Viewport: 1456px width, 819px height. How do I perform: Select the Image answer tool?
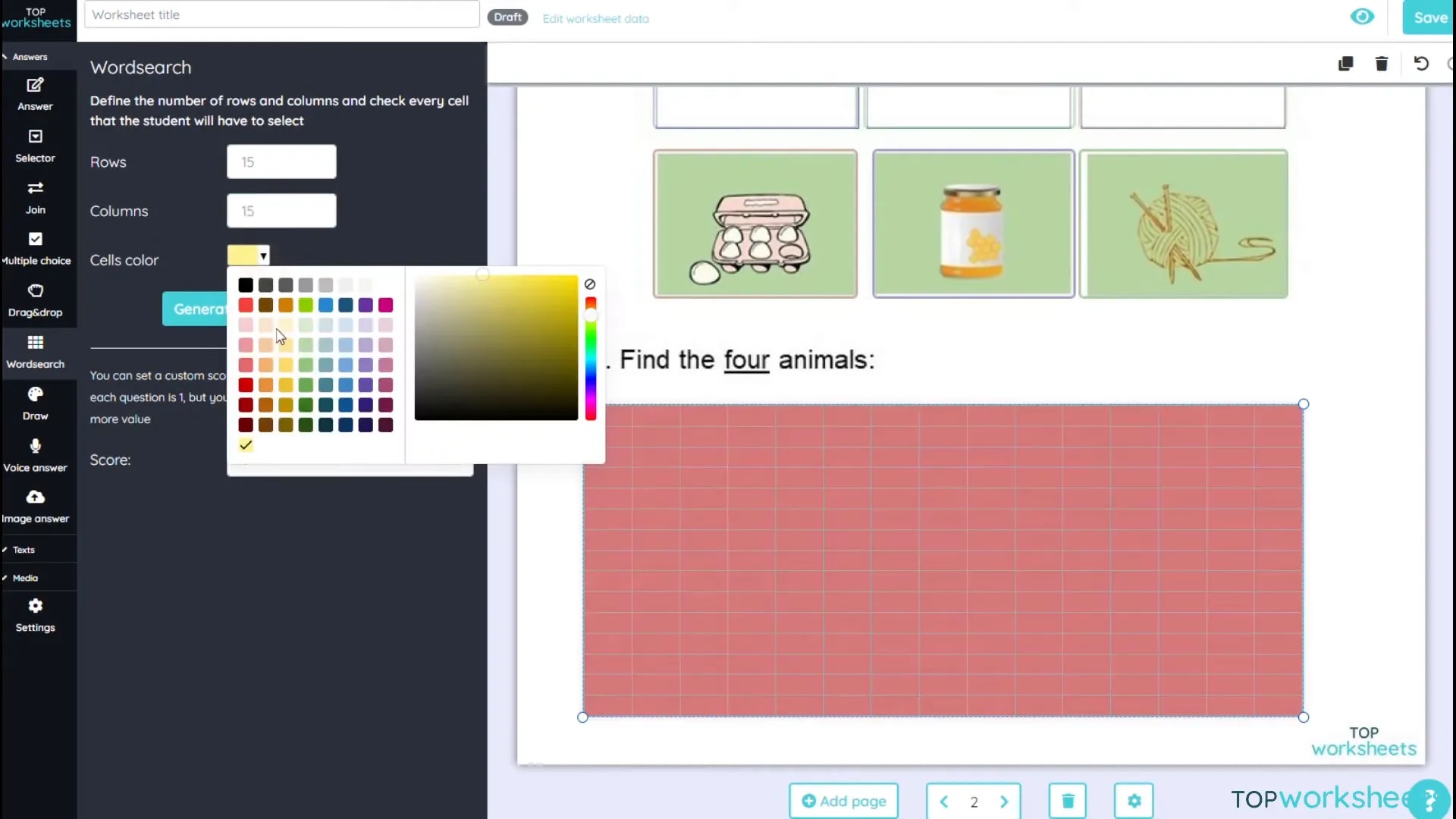click(x=35, y=505)
